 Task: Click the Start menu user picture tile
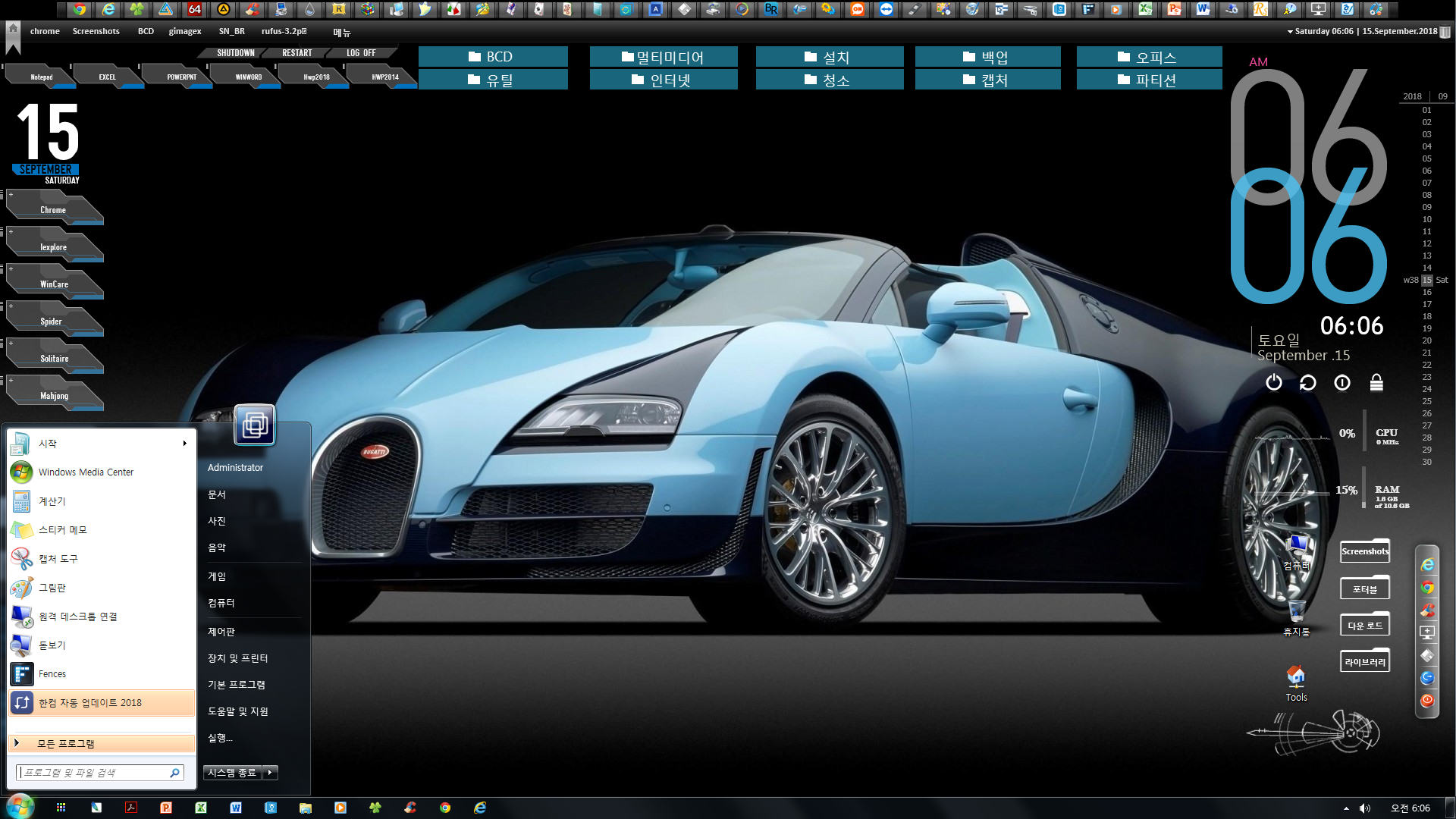[x=254, y=425]
